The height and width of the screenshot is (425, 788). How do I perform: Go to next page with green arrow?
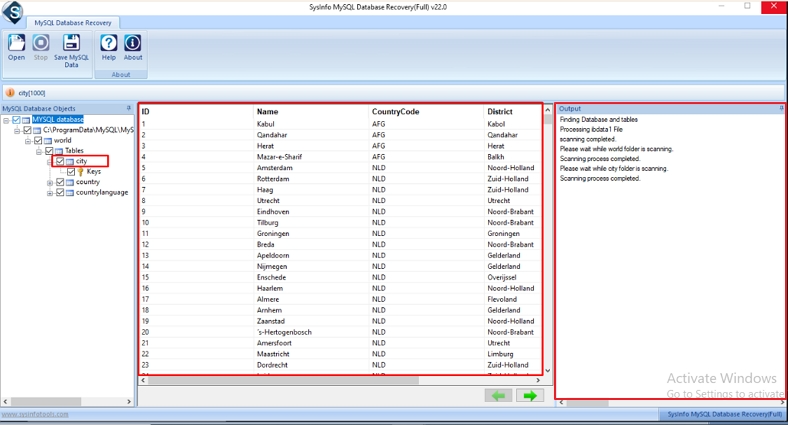pyautogui.click(x=530, y=396)
